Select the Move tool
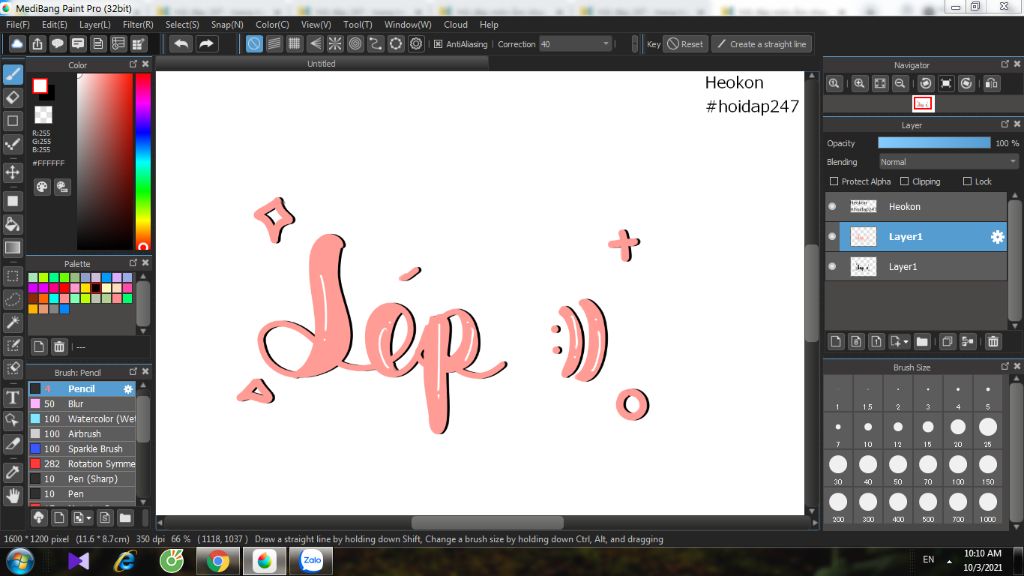This screenshot has height=576, width=1024. click(13, 172)
